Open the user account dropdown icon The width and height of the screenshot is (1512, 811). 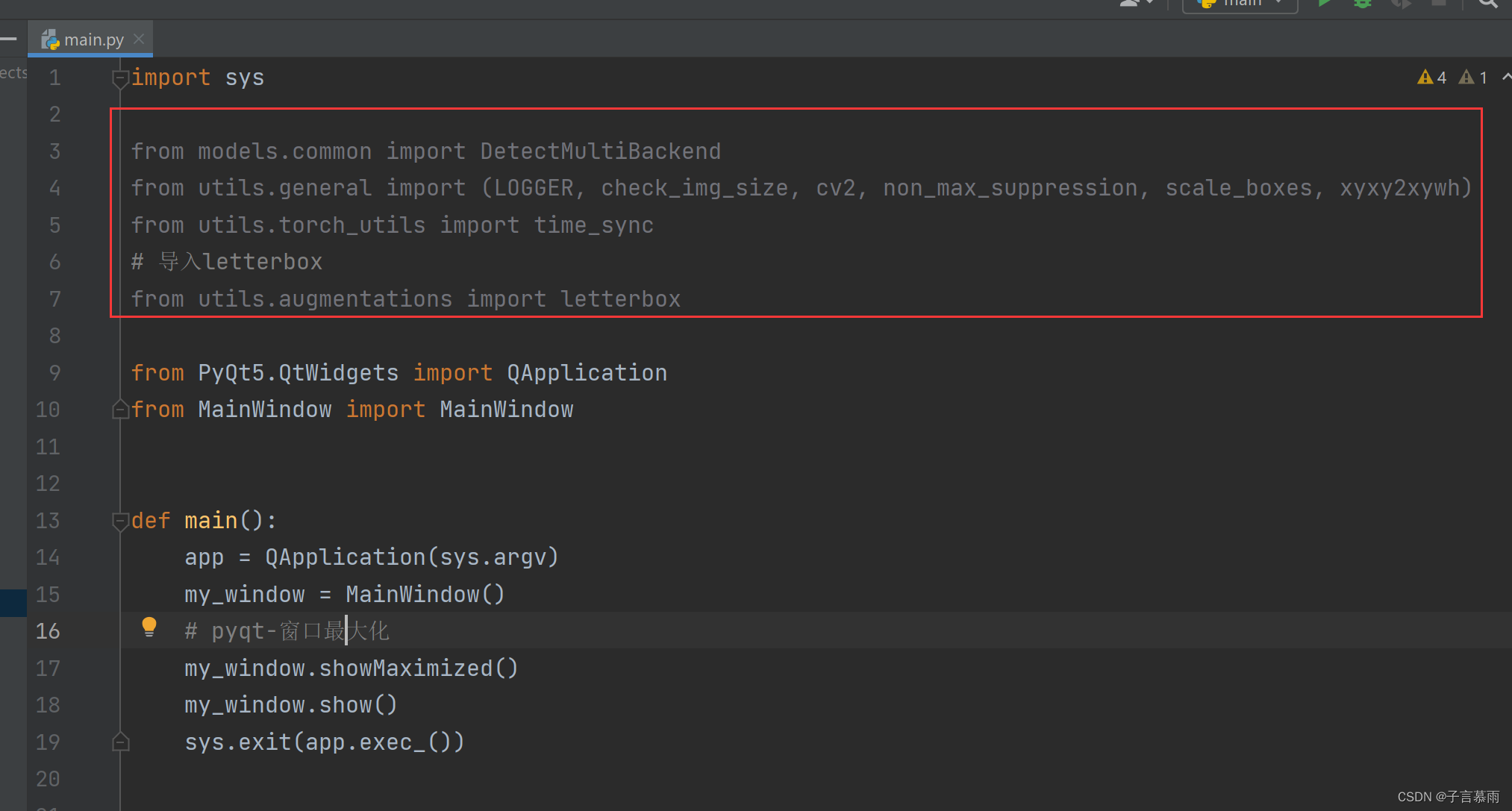pyautogui.click(x=1137, y=4)
